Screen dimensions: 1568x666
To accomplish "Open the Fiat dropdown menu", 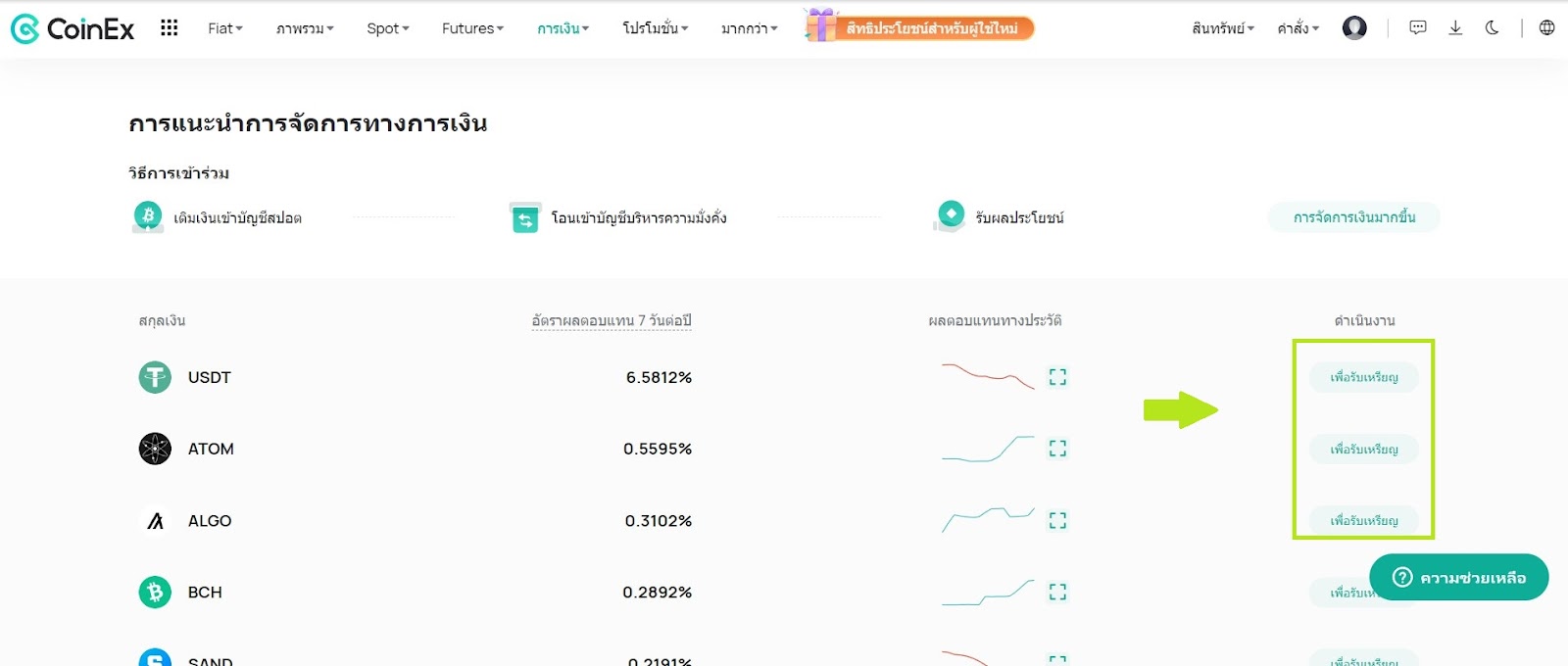I will (x=224, y=28).
